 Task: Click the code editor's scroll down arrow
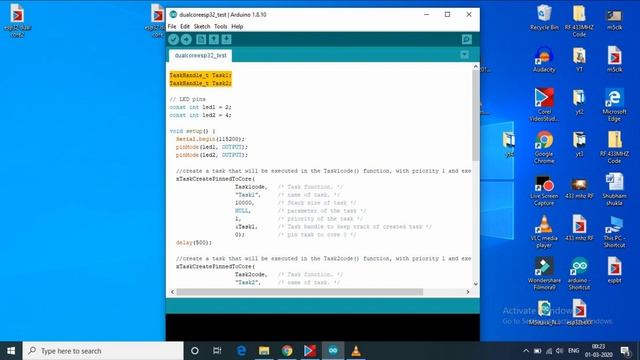tap(476, 284)
